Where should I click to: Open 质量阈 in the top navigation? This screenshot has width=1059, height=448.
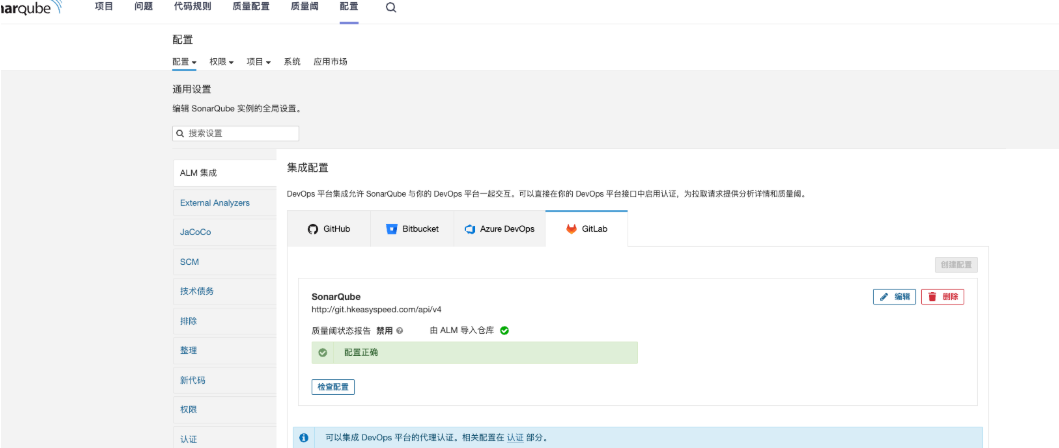point(305,7)
